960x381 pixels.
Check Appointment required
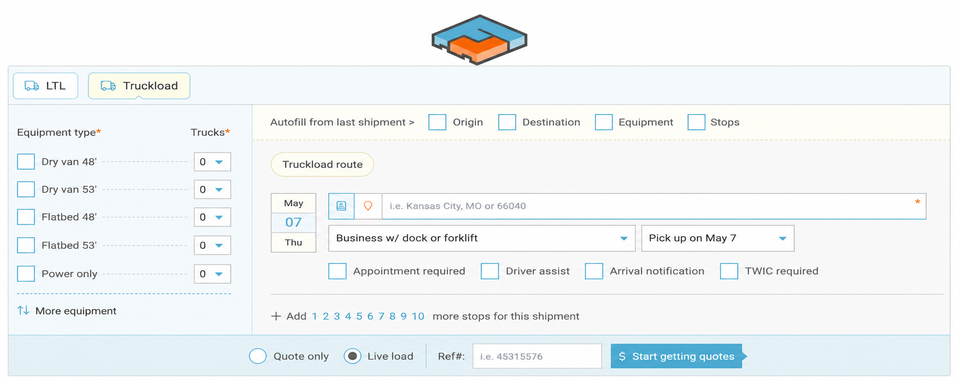tap(337, 271)
